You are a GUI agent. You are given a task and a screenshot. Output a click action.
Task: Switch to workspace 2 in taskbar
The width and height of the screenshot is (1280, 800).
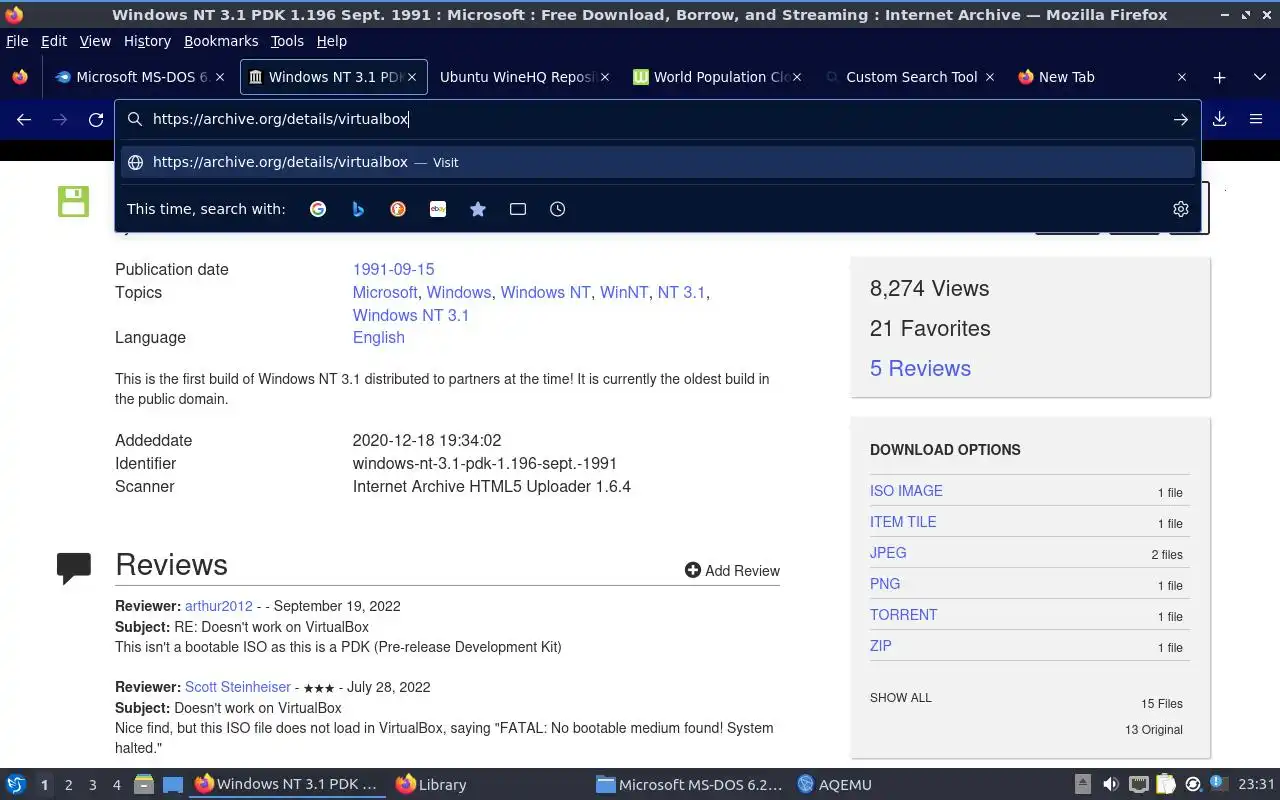pos(68,785)
